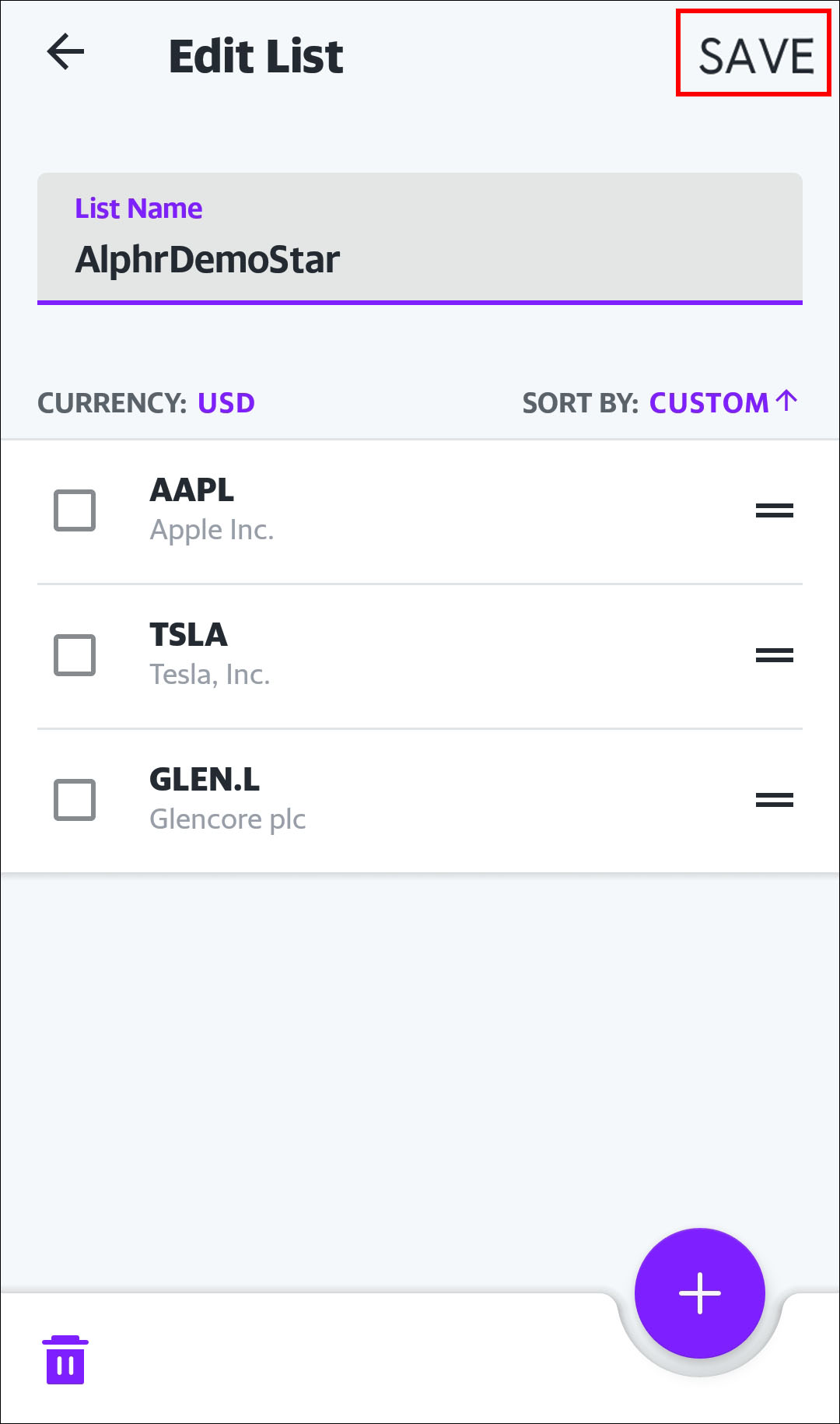This screenshot has height=1424, width=840.
Task: Go back using the left arrow
Action: [65, 52]
